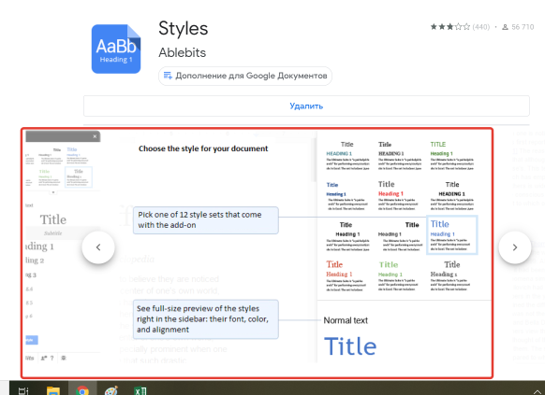Click the 56 710 users number
Image resolution: width=545 pixels, height=395 pixels.
522,27
